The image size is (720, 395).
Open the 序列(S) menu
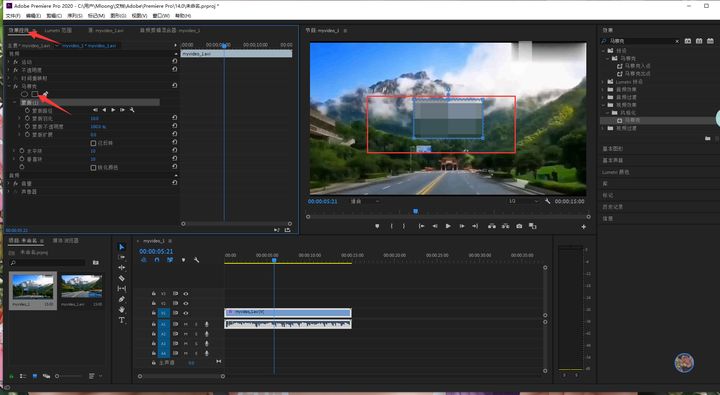pyautogui.click(x=75, y=16)
